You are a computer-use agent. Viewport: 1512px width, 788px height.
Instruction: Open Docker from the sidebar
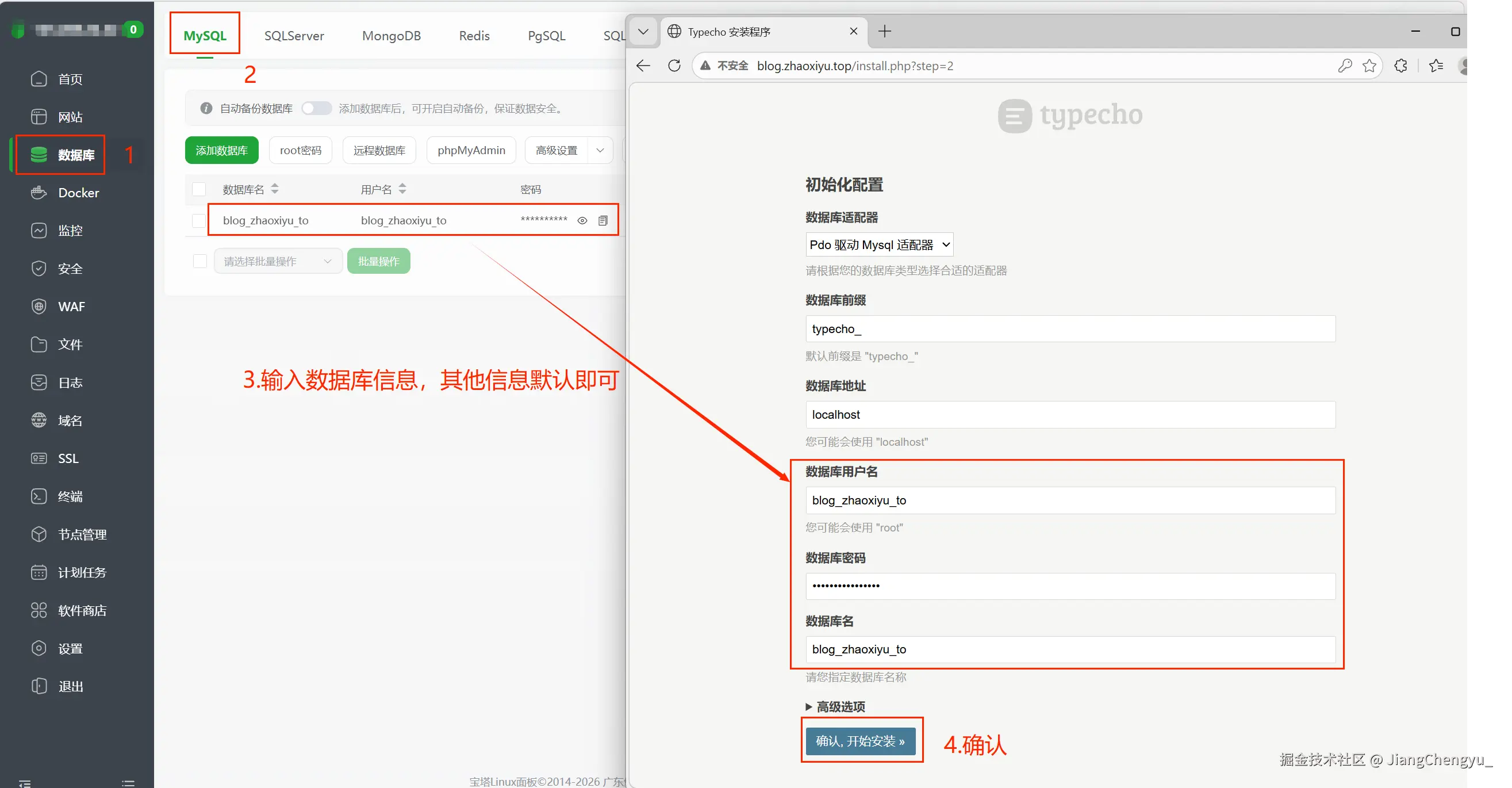tap(78, 193)
